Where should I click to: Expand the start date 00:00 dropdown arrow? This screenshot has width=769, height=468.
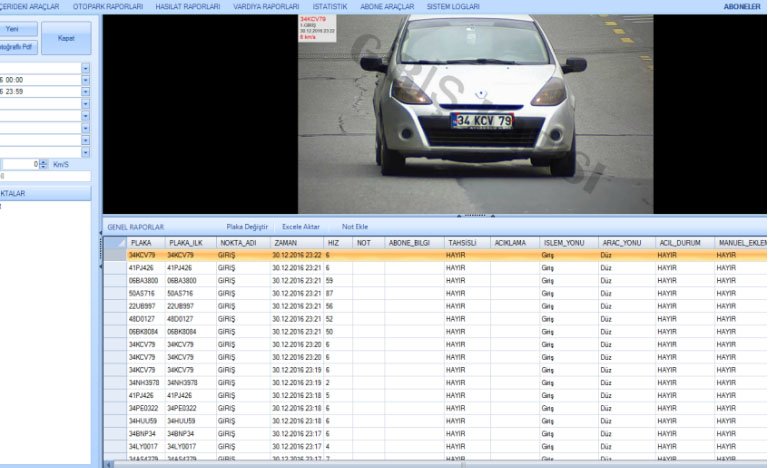(x=86, y=79)
